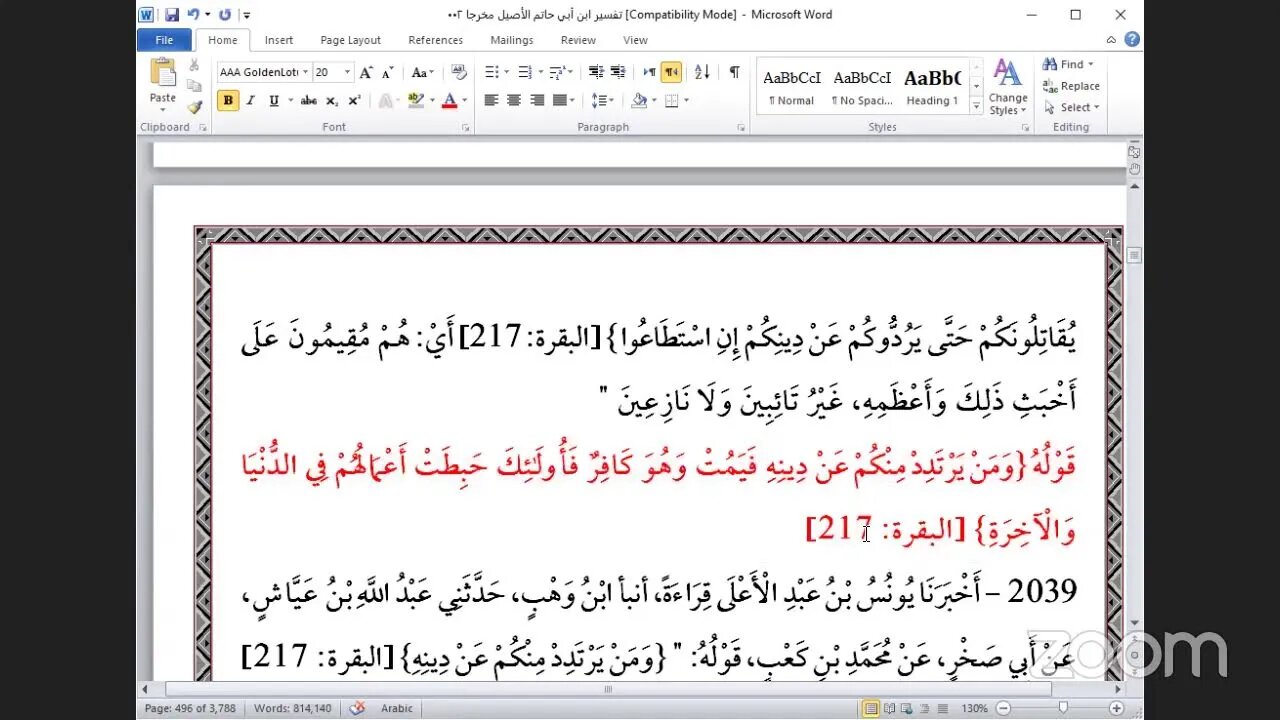
Task: Click the Replace button
Action: (1071, 86)
